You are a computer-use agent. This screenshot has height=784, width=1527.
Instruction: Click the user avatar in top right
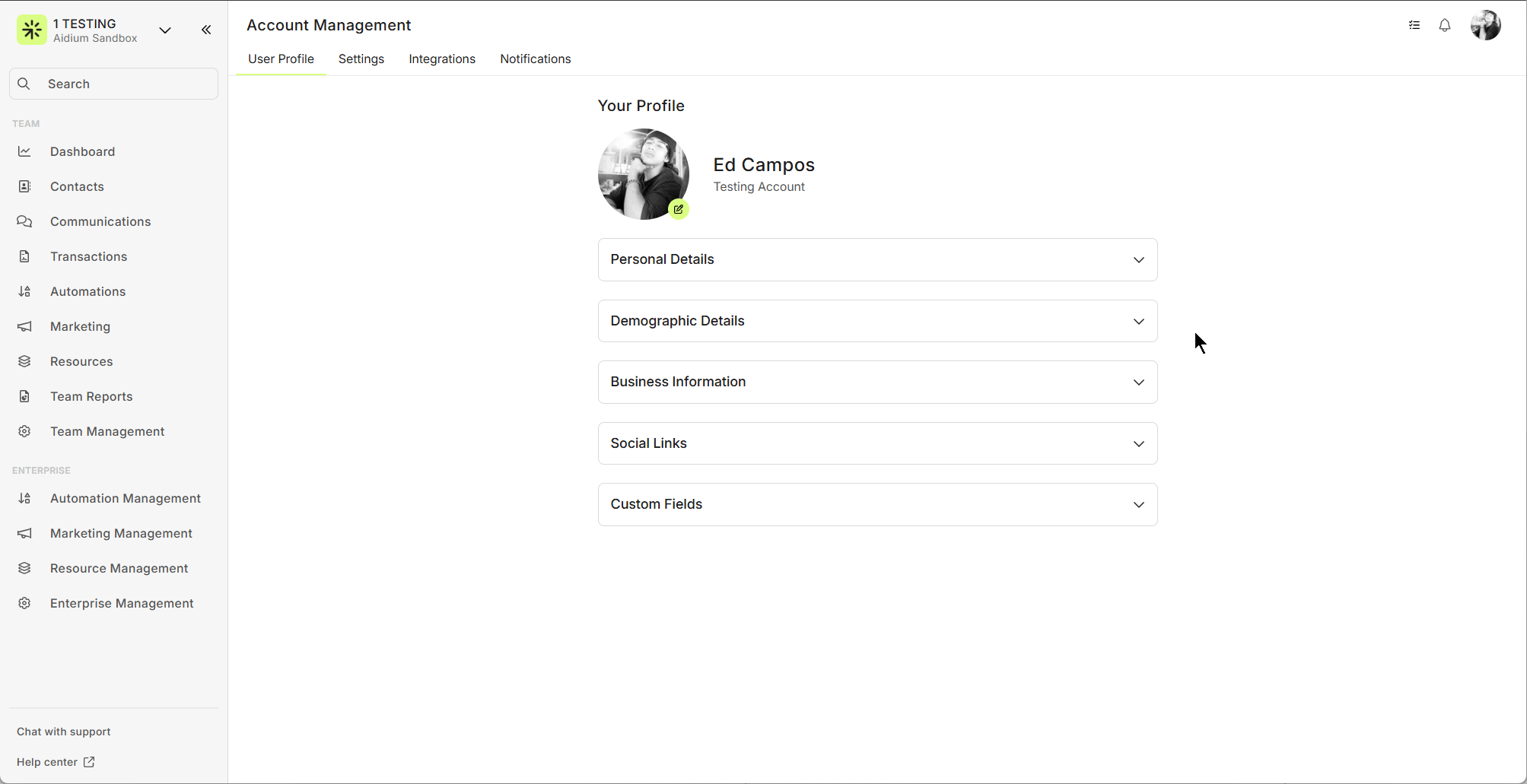(x=1484, y=25)
